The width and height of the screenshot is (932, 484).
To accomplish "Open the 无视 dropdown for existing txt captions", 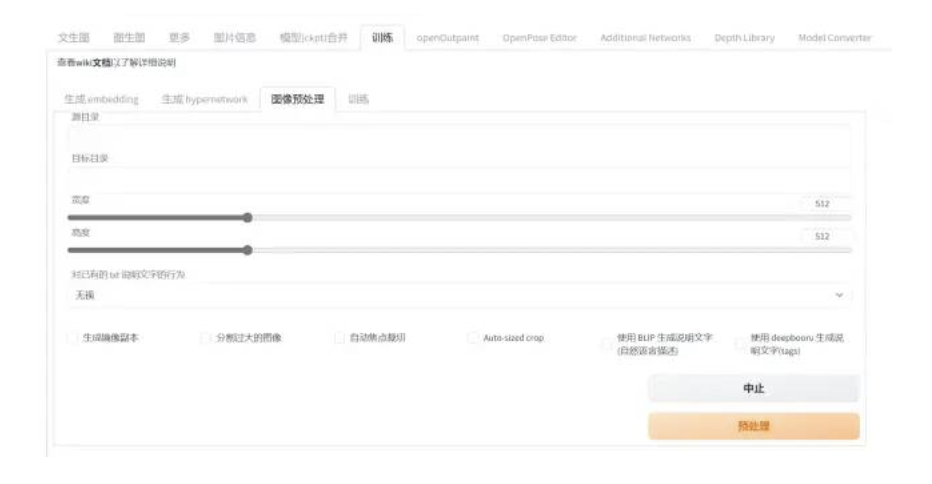I will (459, 295).
